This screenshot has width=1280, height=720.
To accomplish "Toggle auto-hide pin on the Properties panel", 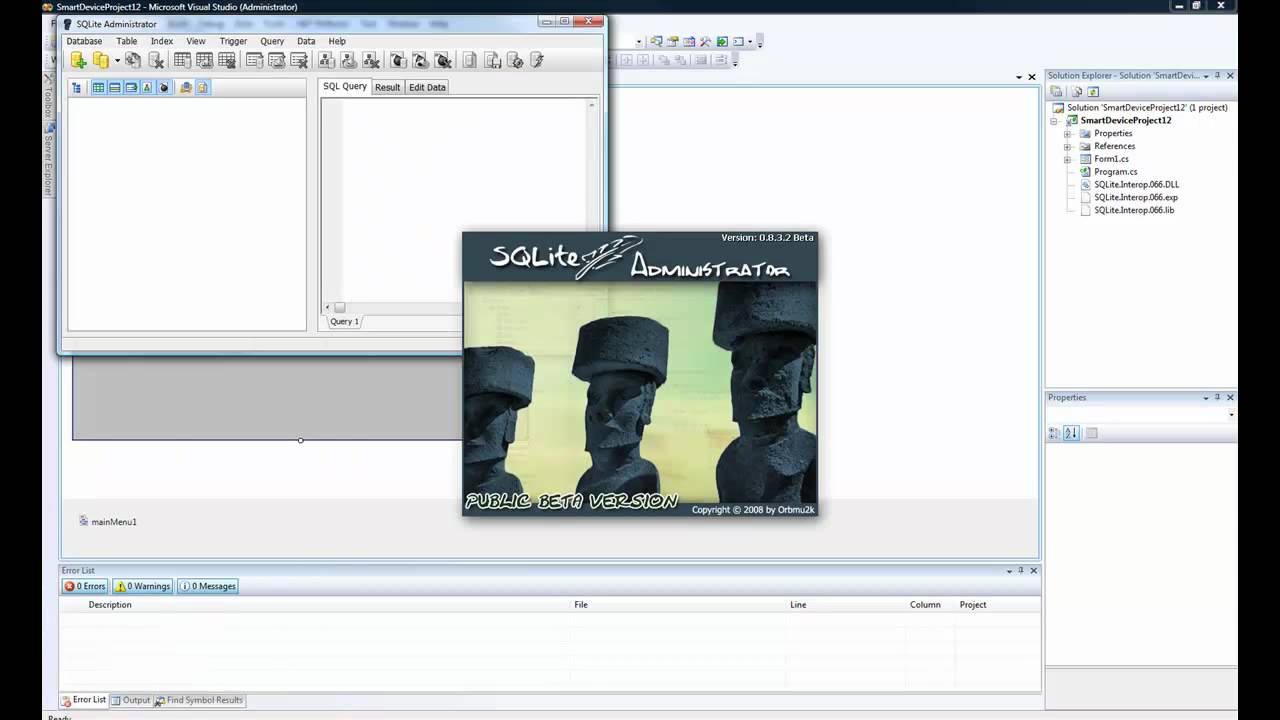I will tap(1218, 398).
